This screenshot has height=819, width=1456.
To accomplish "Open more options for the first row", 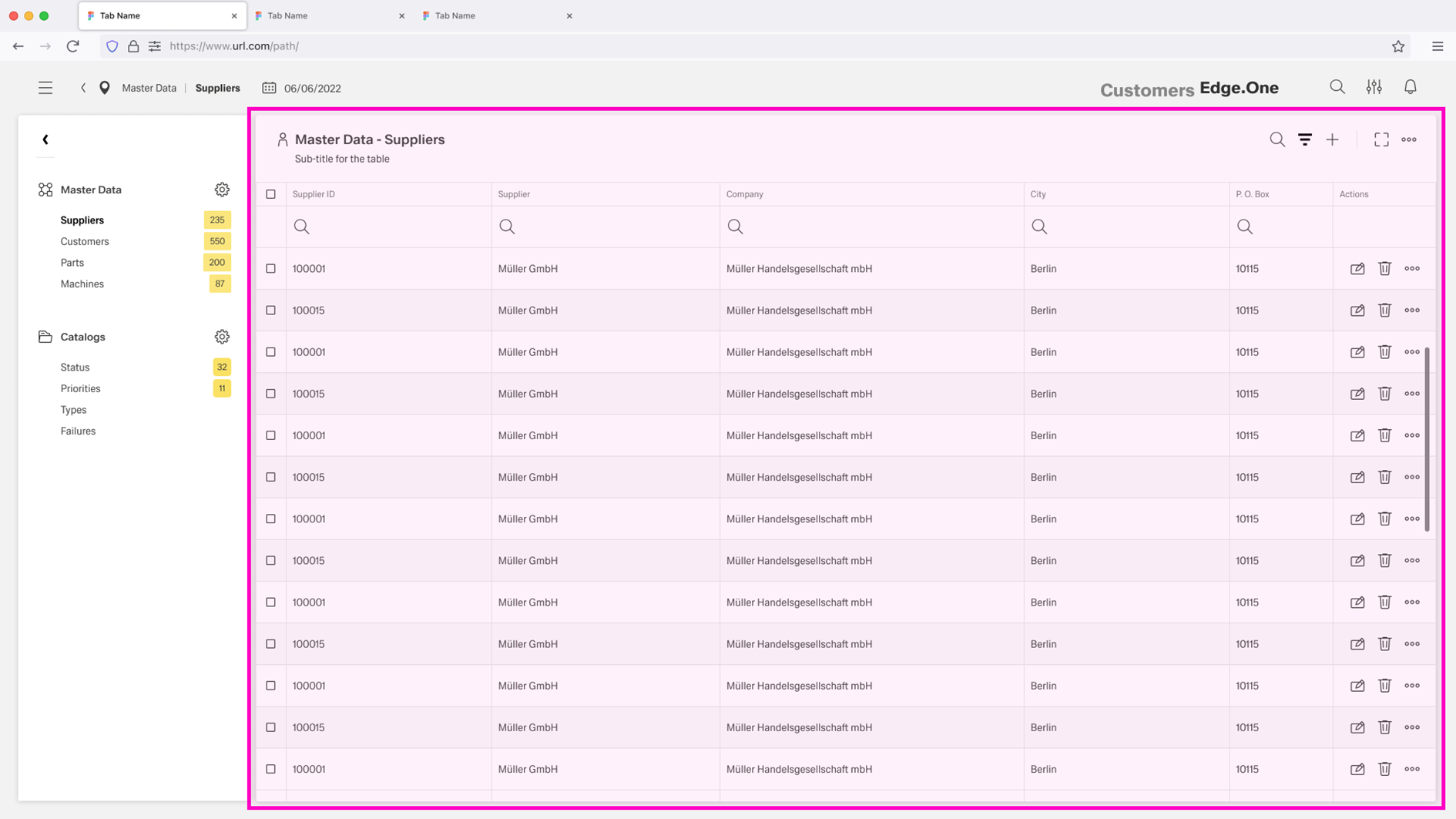I will pos(1411,269).
